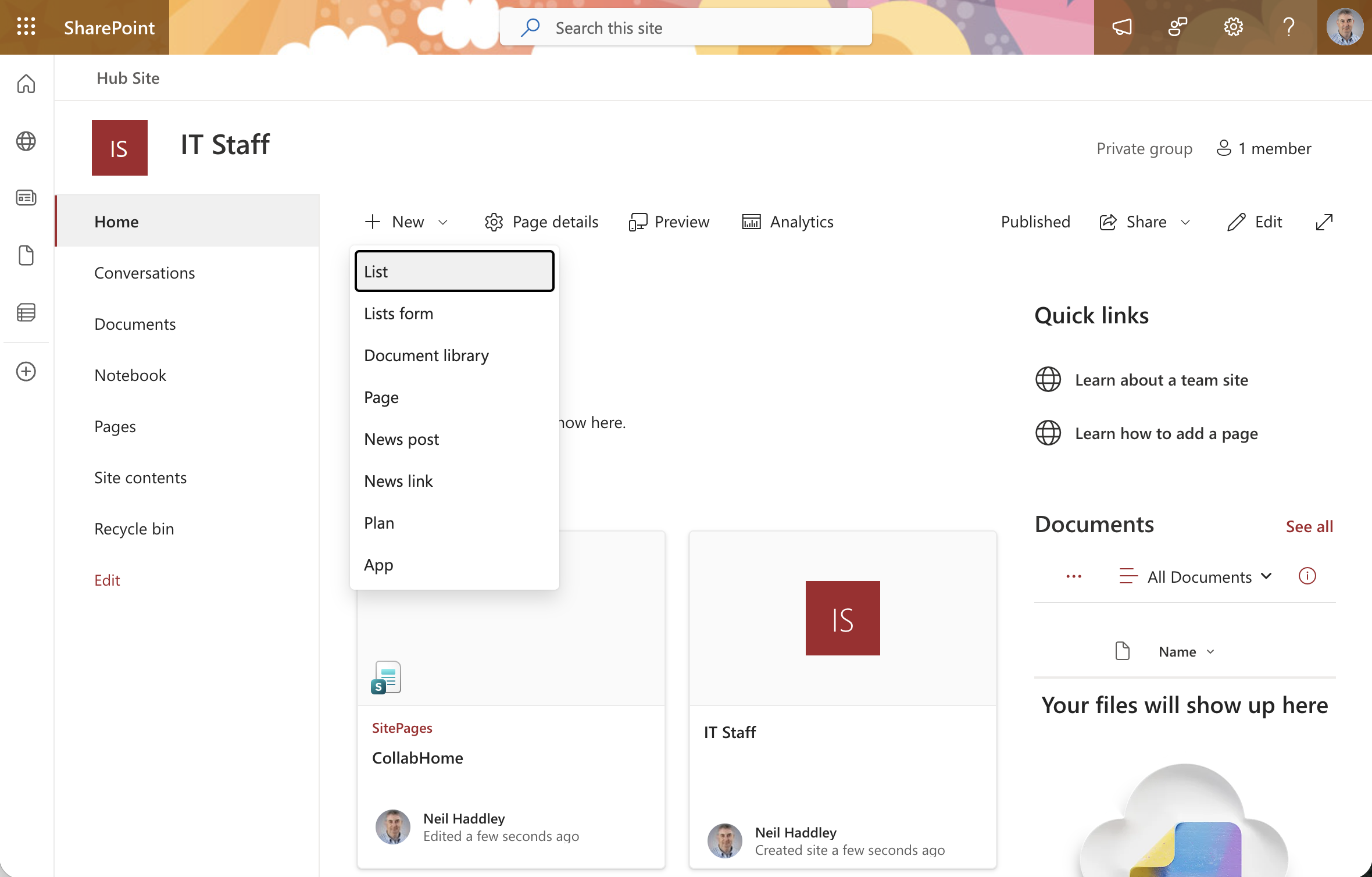The image size is (1372, 877).
Task: Open My sites globe icon in left rail
Action: 26,141
